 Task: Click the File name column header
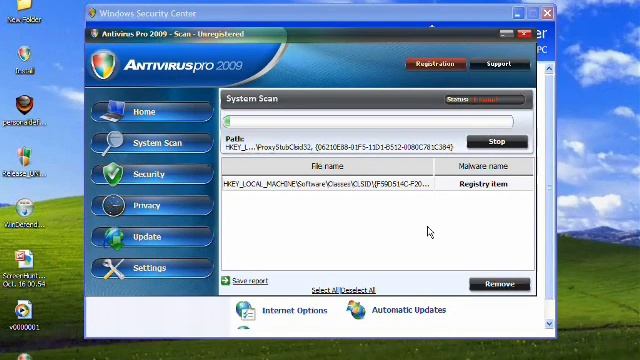(x=327, y=167)
